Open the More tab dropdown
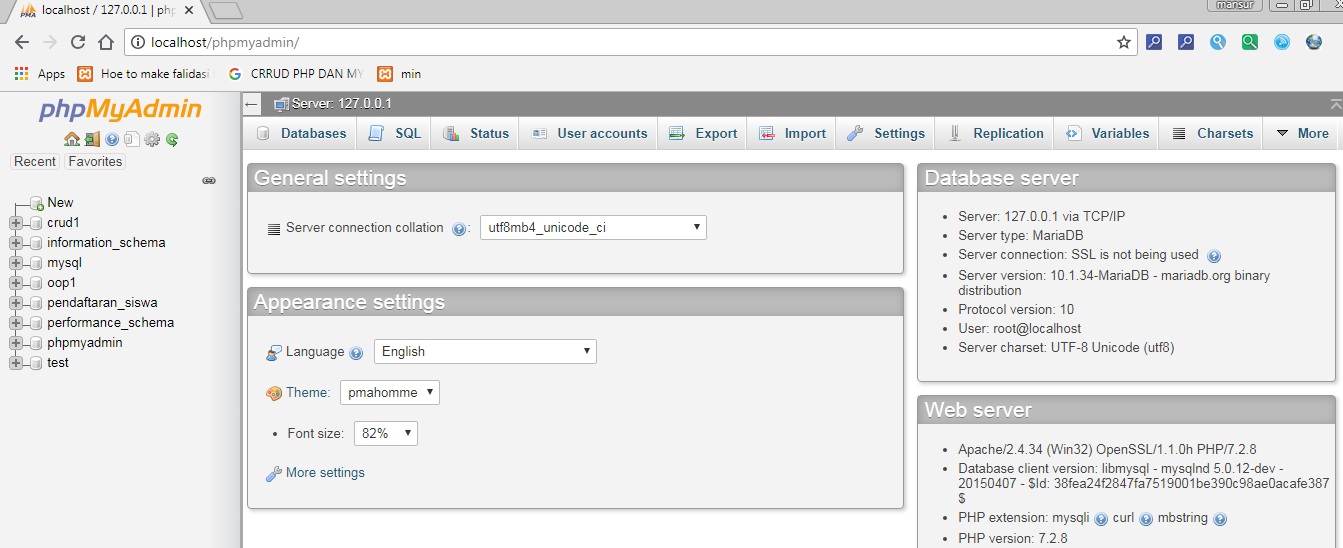1343x548 pixels. click(x=1302, y=133)
